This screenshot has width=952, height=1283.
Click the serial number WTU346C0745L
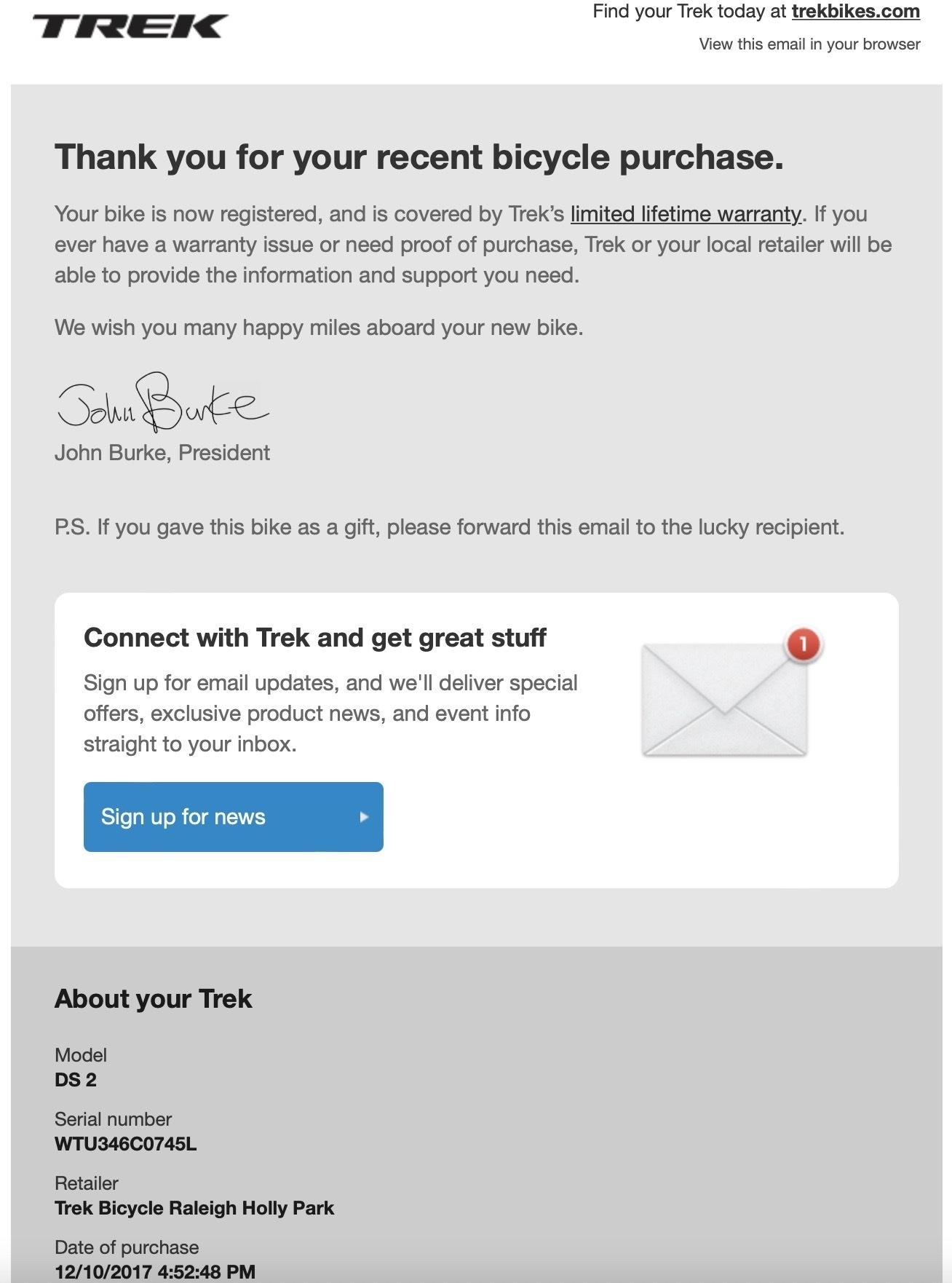coord(125,1144)
